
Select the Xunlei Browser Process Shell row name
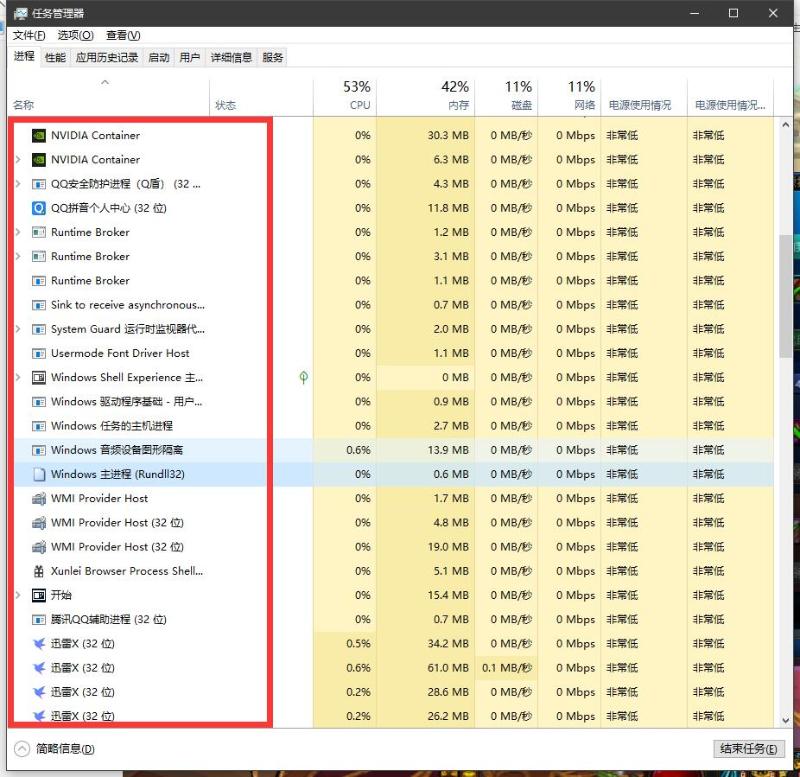(x=127, y=571)
